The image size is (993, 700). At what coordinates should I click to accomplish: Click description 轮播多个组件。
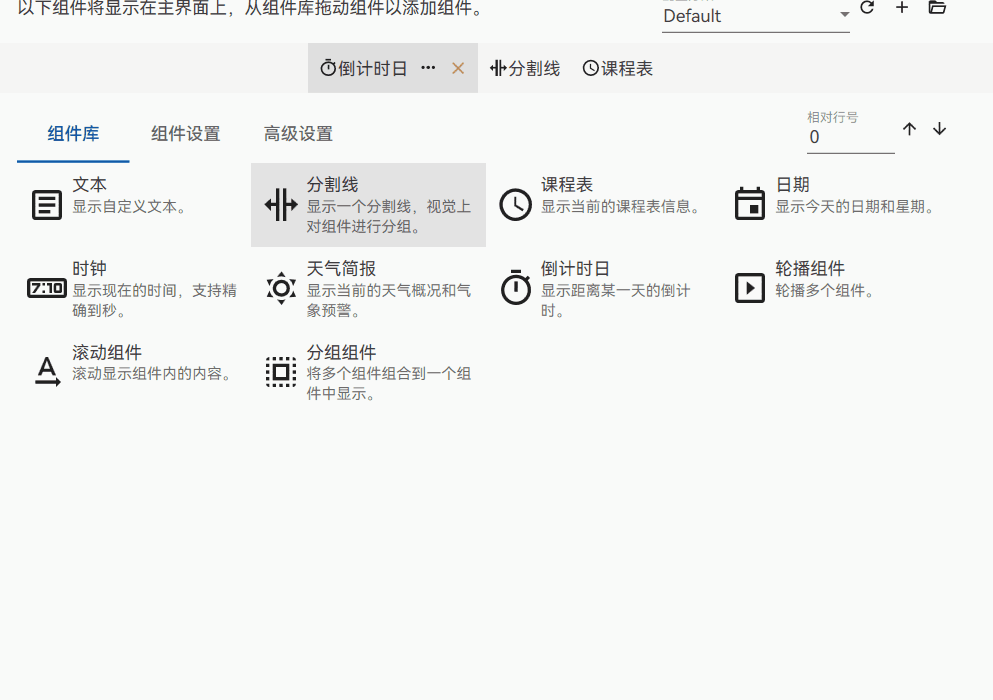coord(826,291)
